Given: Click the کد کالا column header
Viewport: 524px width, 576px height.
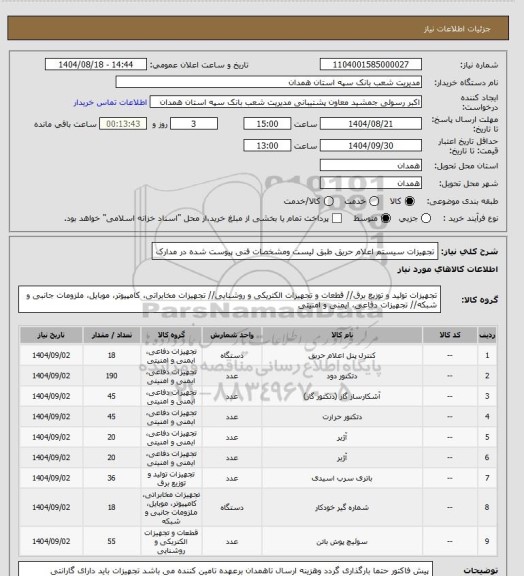Looking at the screenshot, I should pyautogui.click(x=450, y=335).
